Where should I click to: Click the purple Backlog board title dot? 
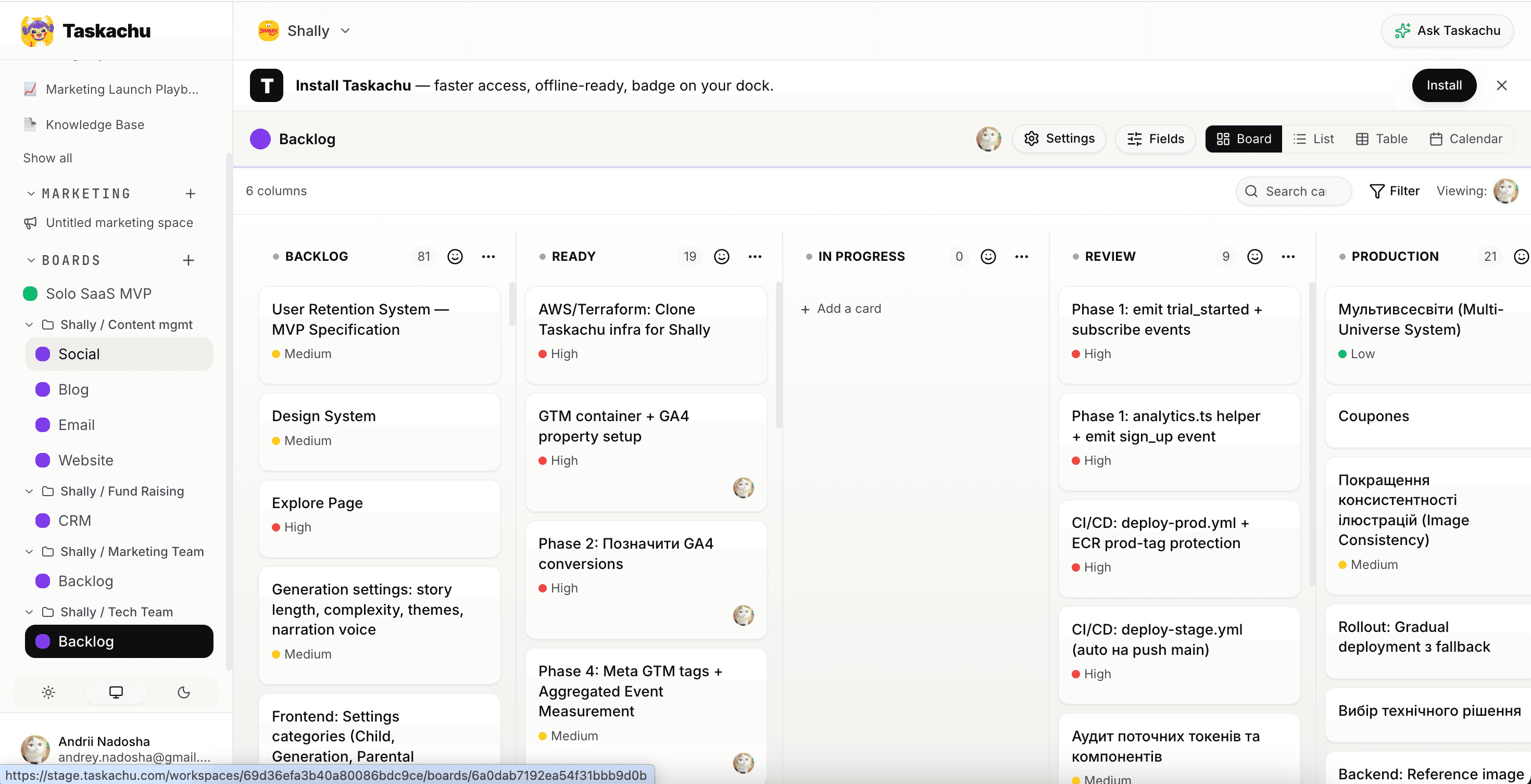[260, 139]
